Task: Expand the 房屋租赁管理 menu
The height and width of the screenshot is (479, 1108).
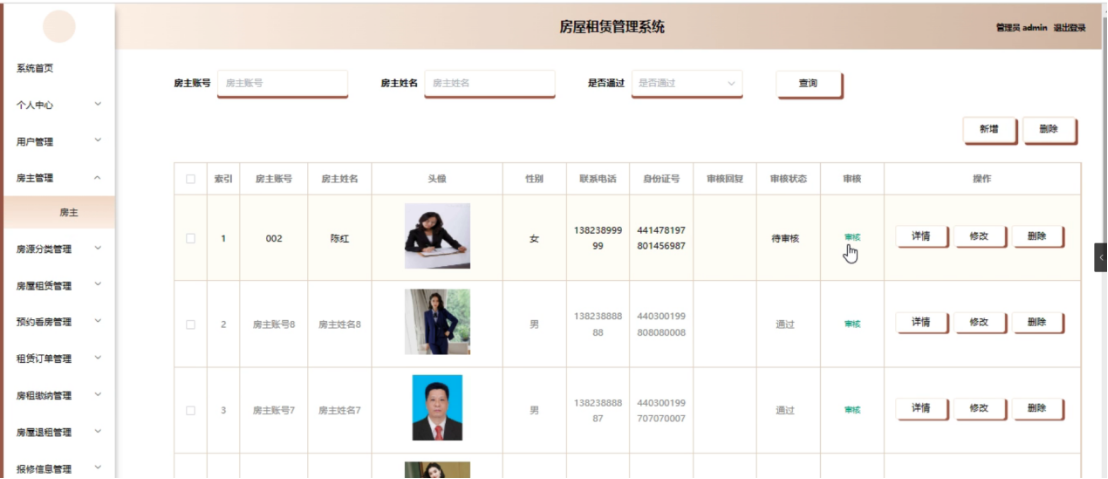Action: point(59,285)
